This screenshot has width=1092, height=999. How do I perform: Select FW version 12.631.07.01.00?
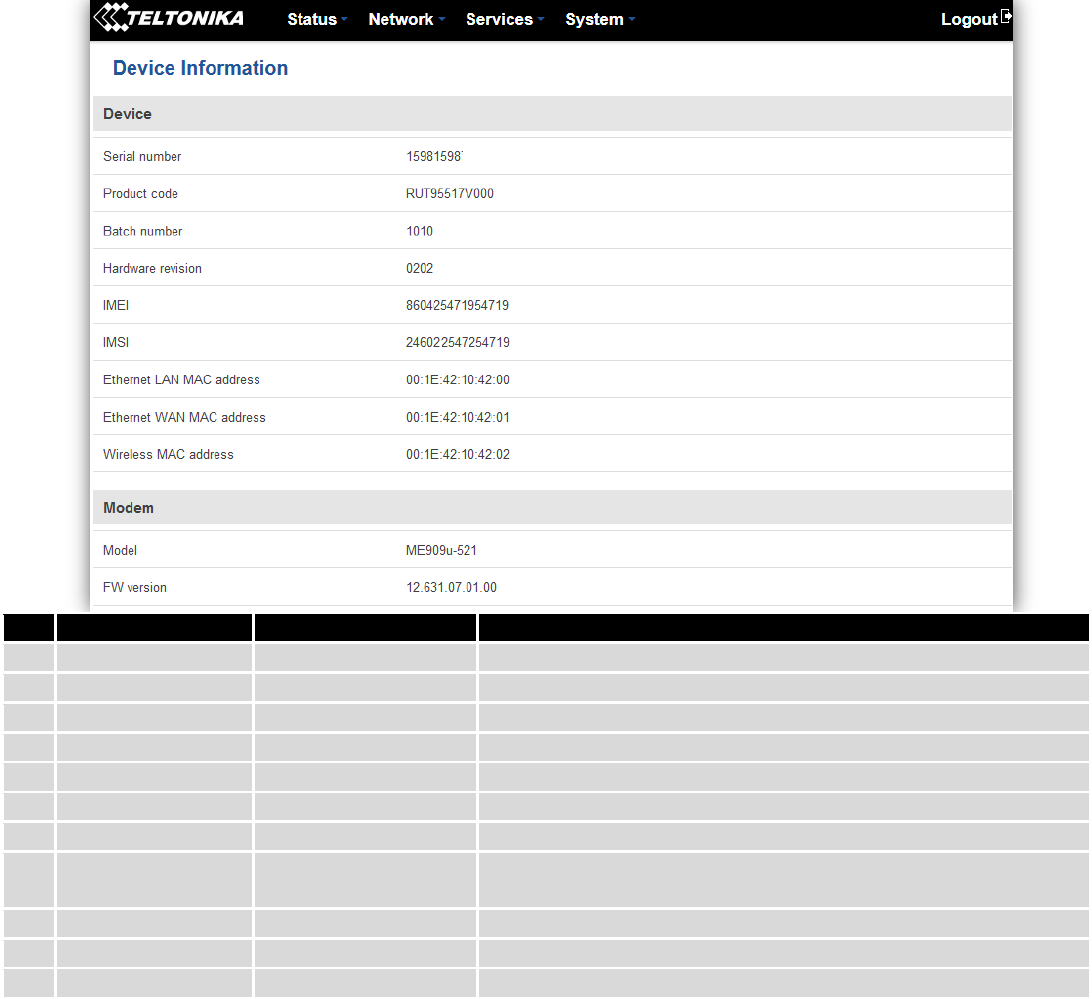pos(451,587)
